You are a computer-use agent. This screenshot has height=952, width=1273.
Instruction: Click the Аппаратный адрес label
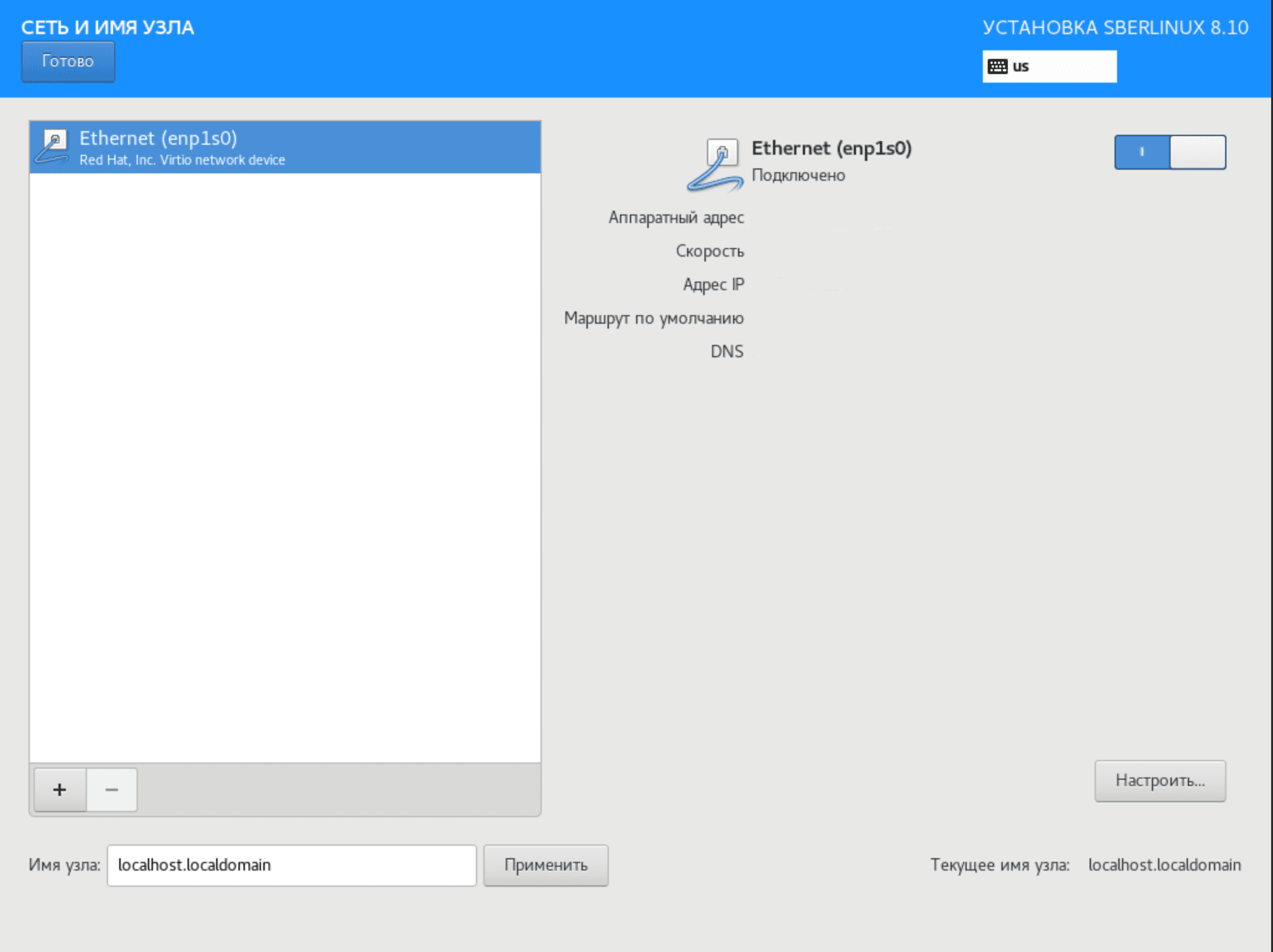click(676, 217)
